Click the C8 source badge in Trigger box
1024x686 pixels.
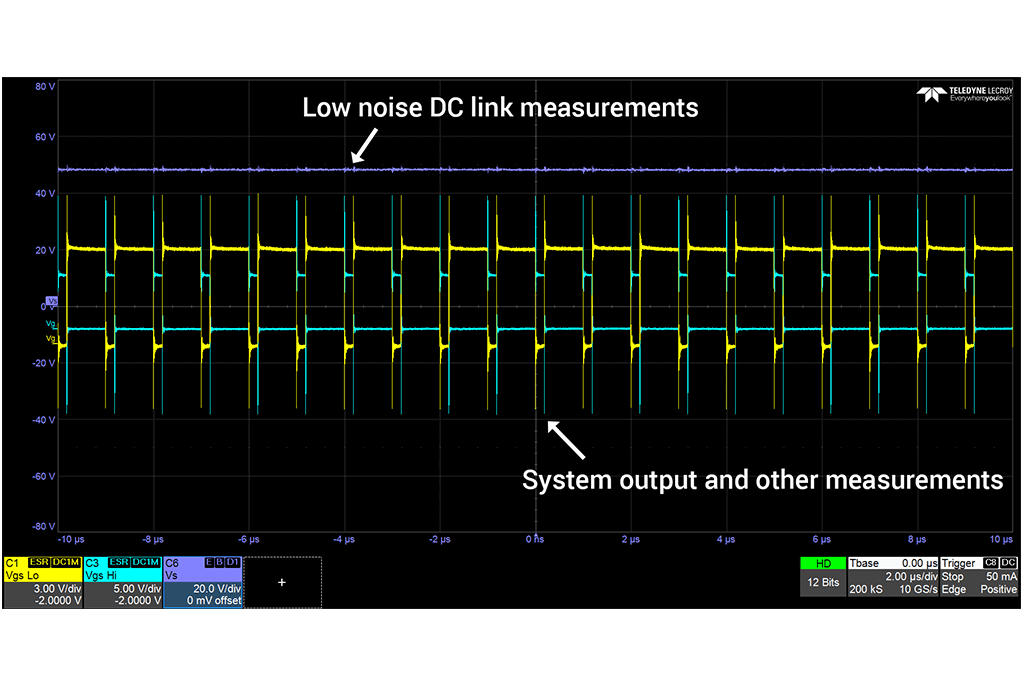[x=992, y=563]
